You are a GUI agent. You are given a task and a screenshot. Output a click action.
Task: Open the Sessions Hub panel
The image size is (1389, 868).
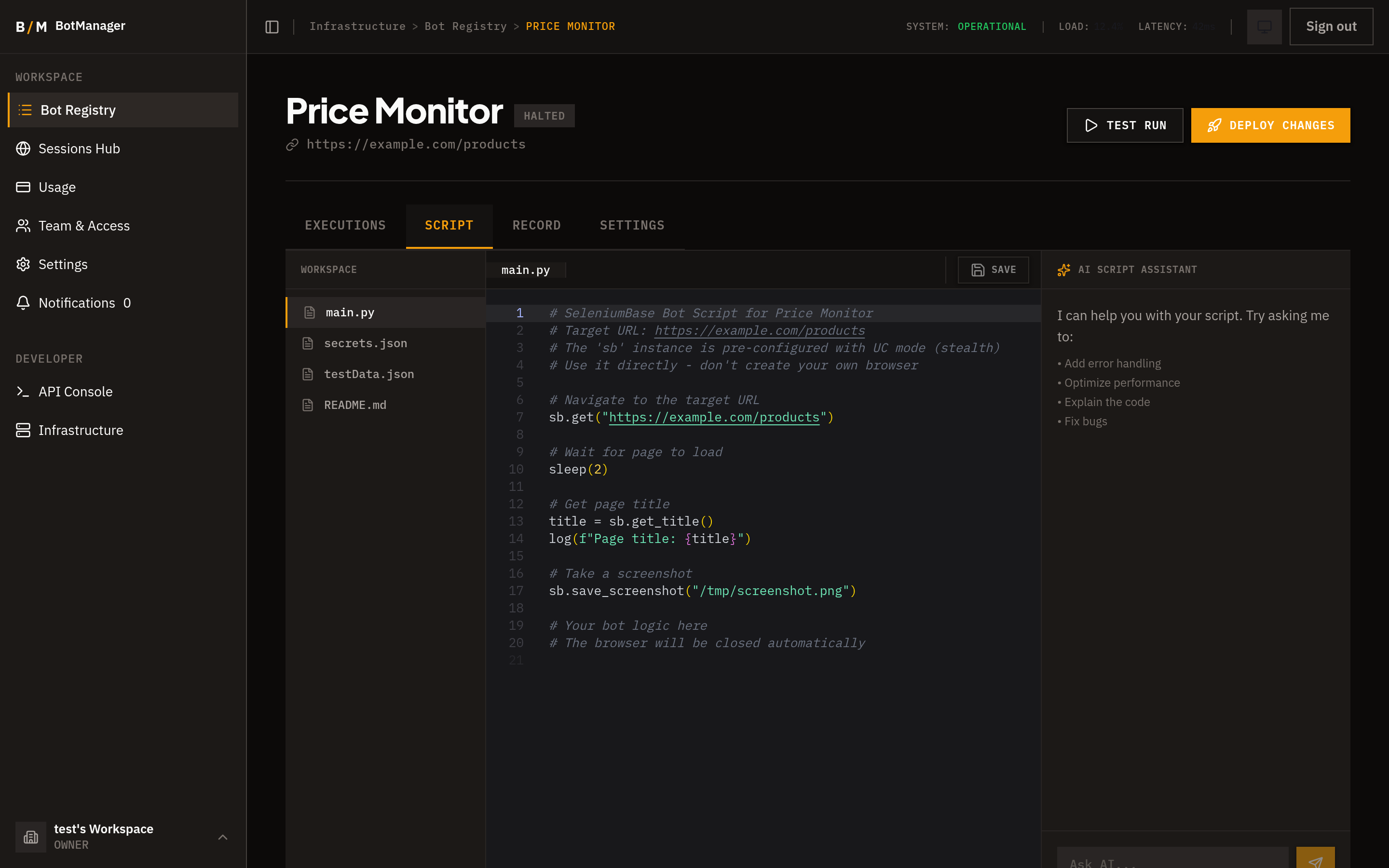point(79,149)
